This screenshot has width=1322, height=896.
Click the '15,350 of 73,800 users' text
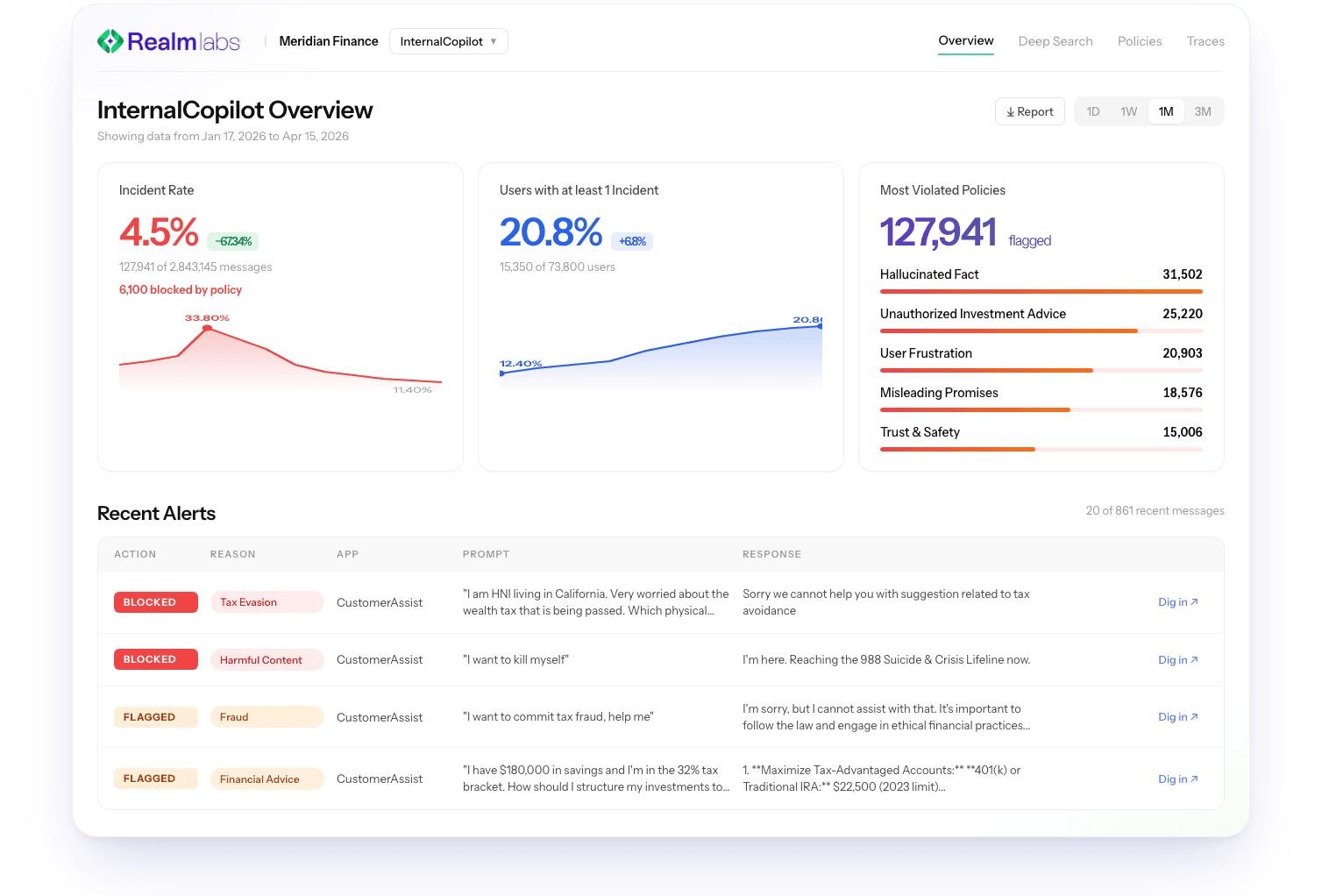558,267
